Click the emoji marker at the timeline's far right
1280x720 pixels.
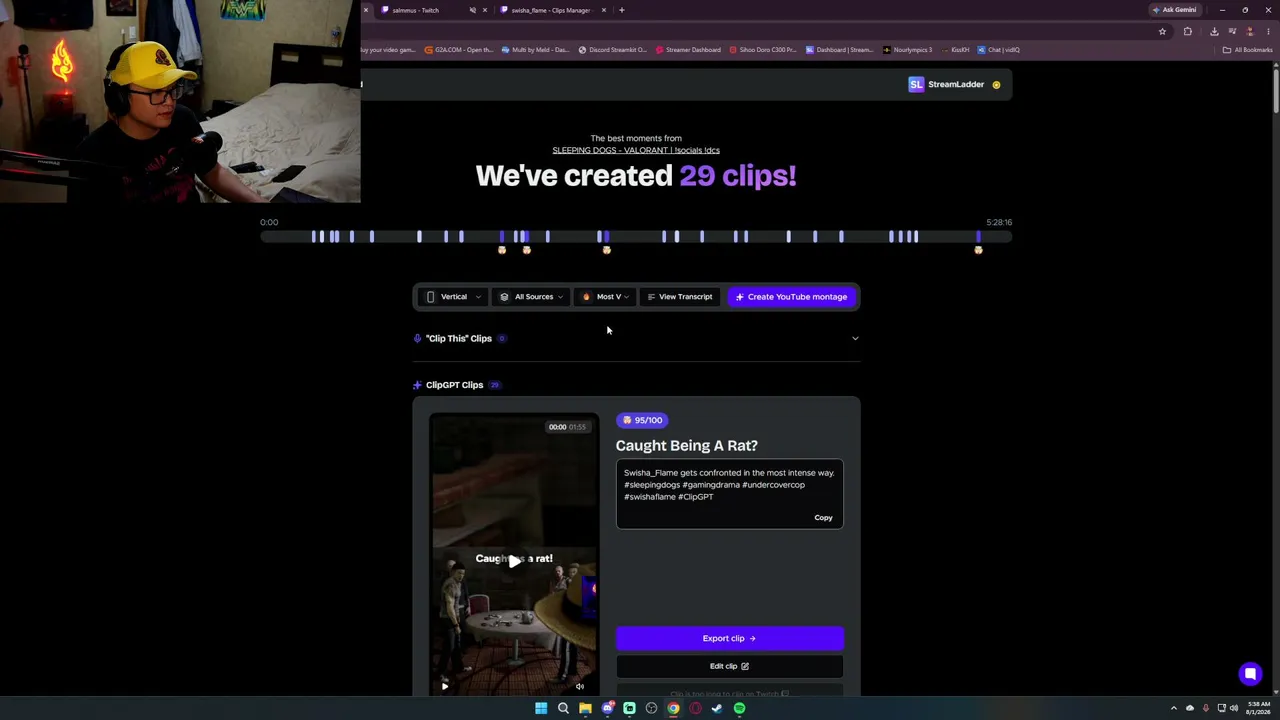[x=978, y=250]
